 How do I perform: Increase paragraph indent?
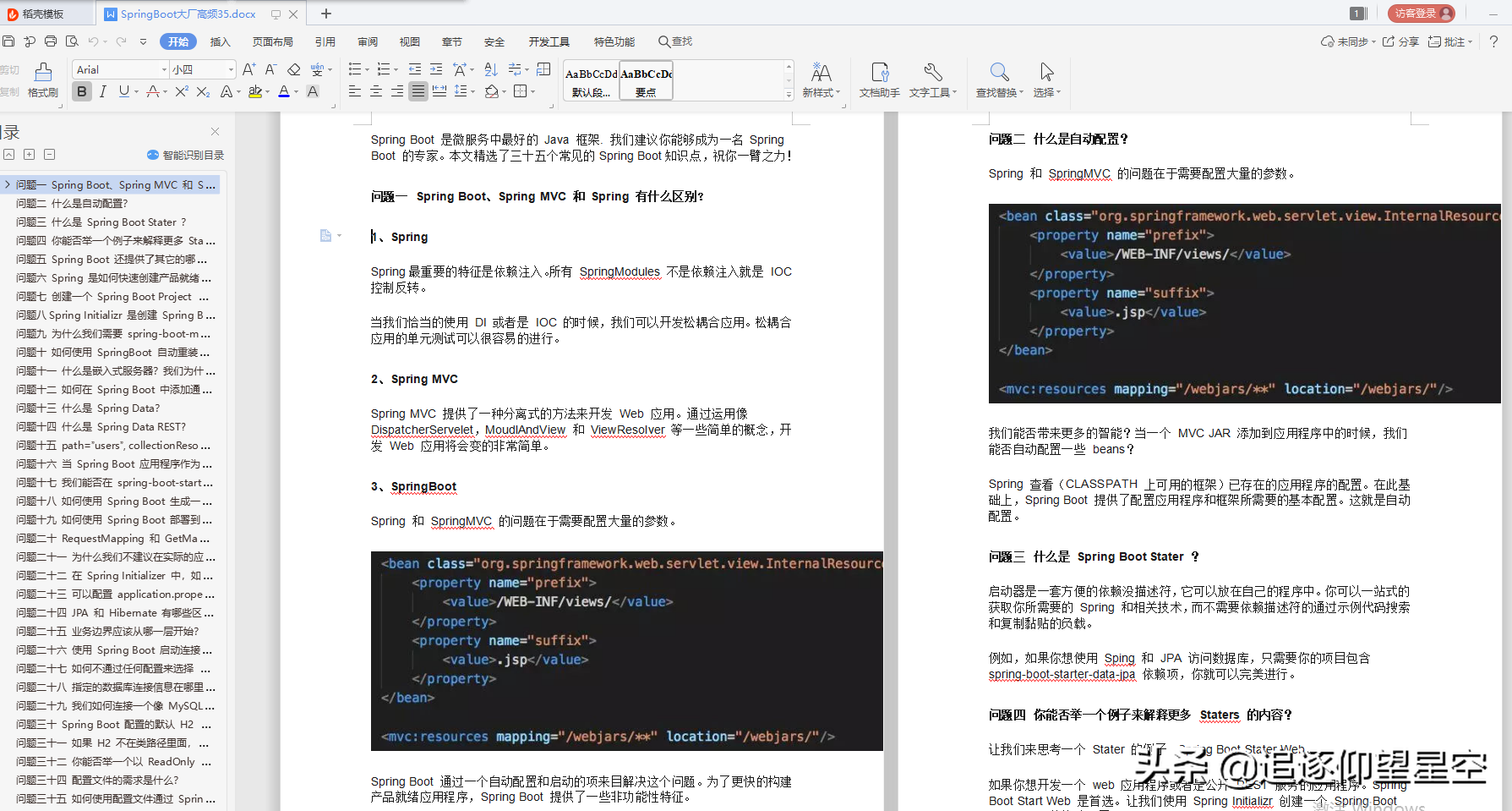pos(436,69)
